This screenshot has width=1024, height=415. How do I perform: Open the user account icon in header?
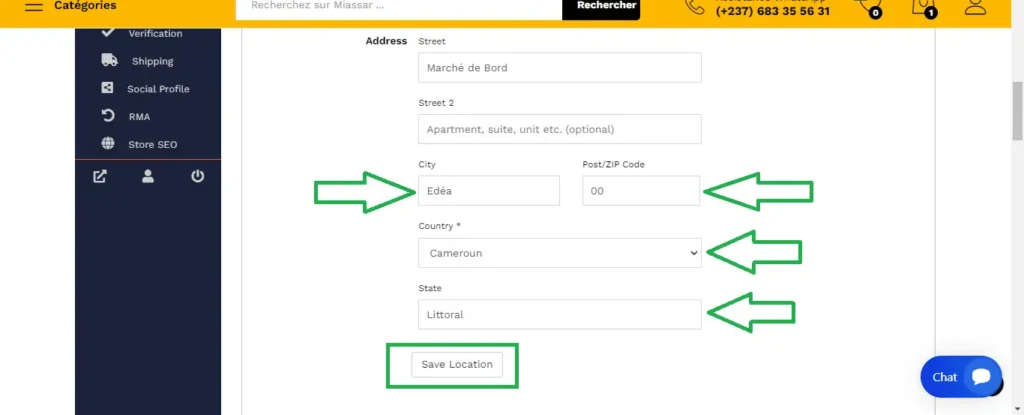tap(975, 6)
